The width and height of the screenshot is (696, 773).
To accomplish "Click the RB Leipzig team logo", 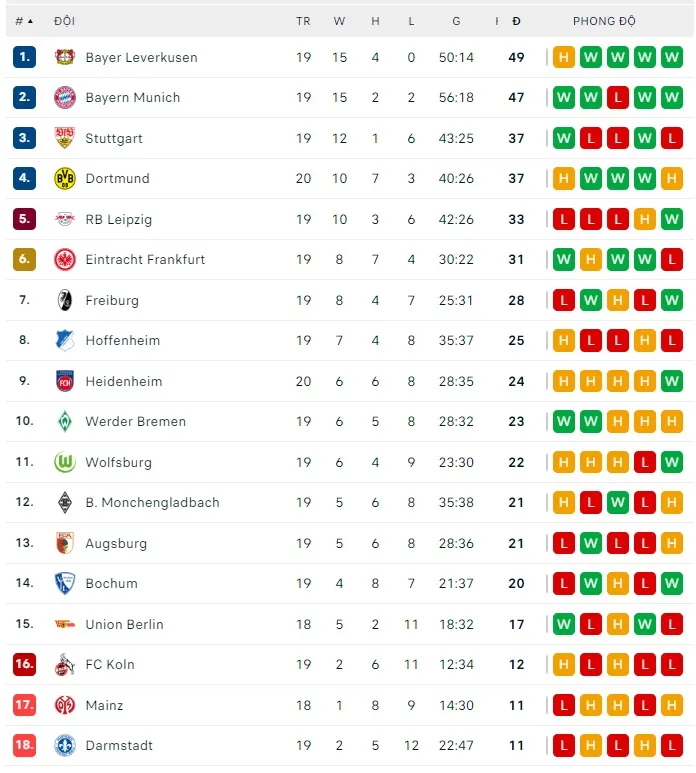I will (65, 219).
